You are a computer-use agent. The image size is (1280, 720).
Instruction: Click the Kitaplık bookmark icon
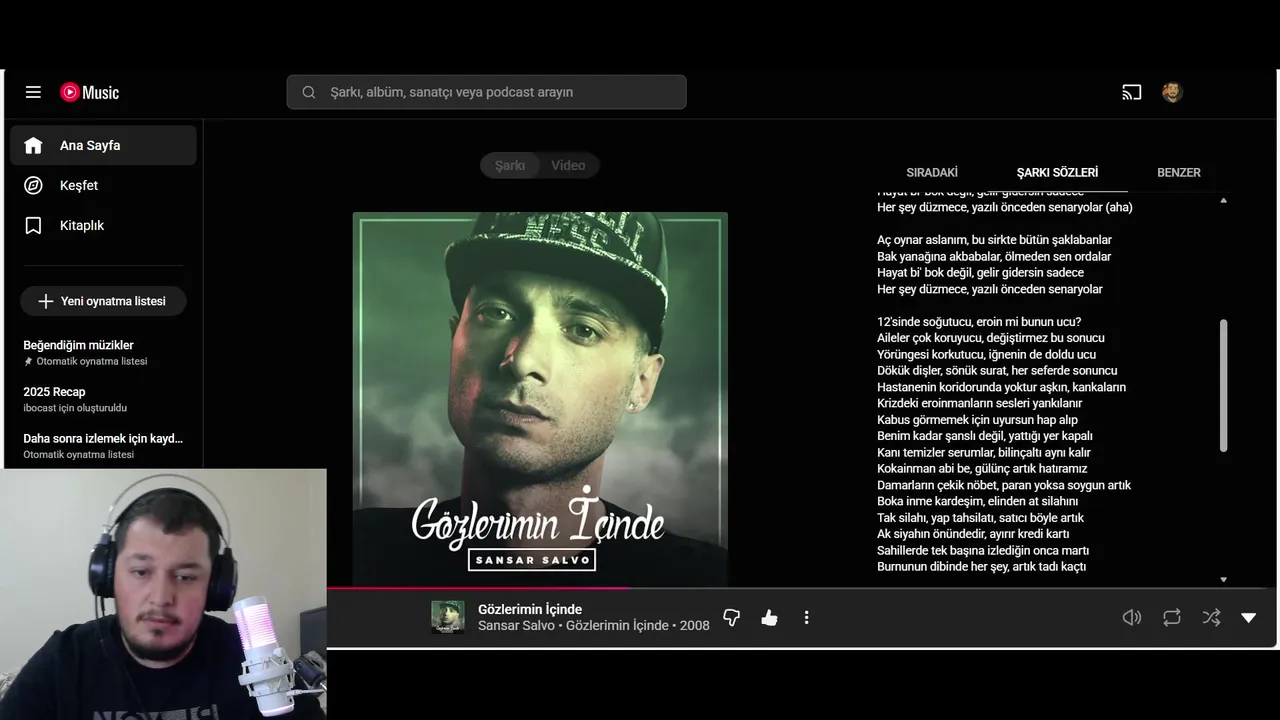pos(33,225)
